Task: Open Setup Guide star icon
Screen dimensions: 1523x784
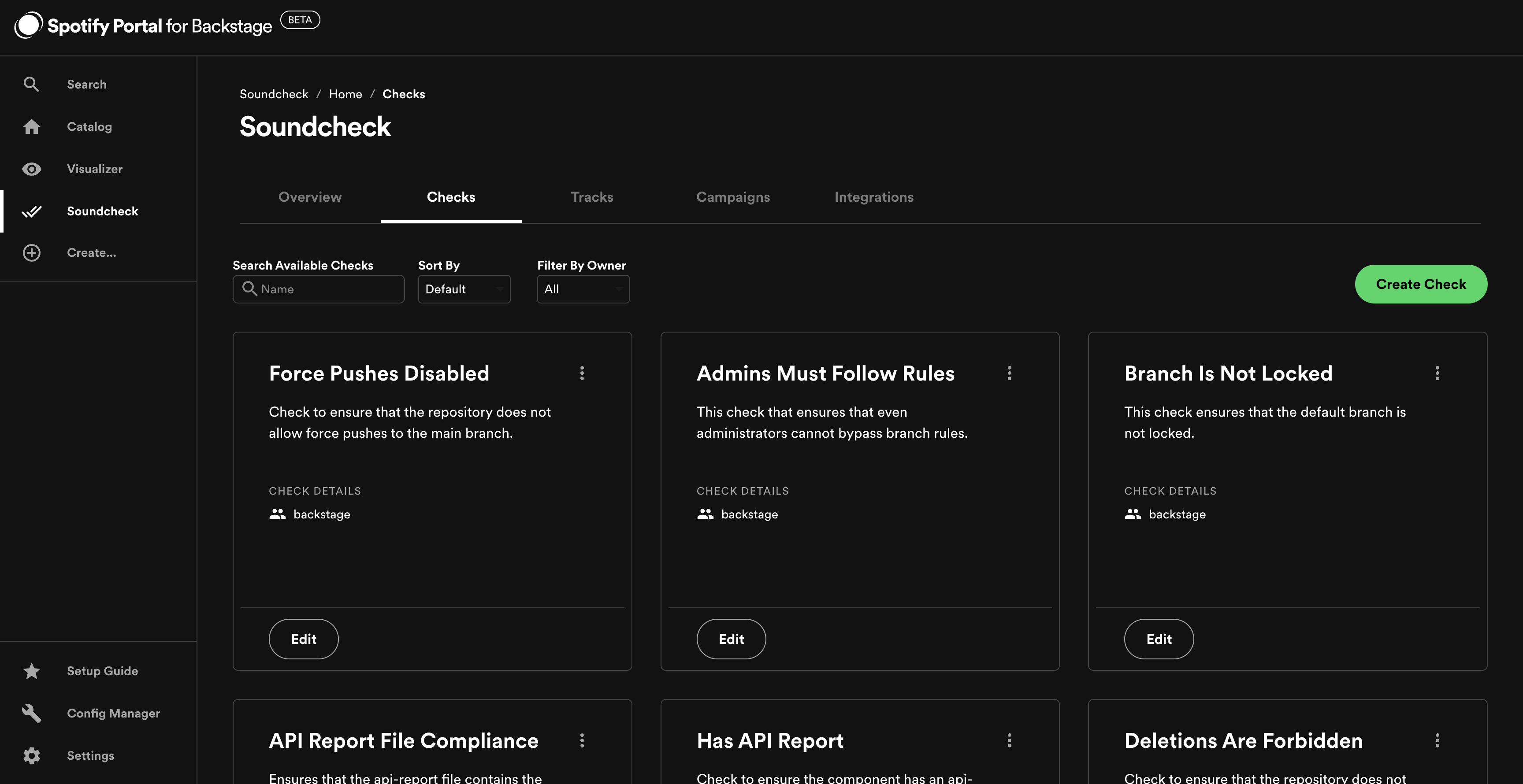Action: (31, 671)
